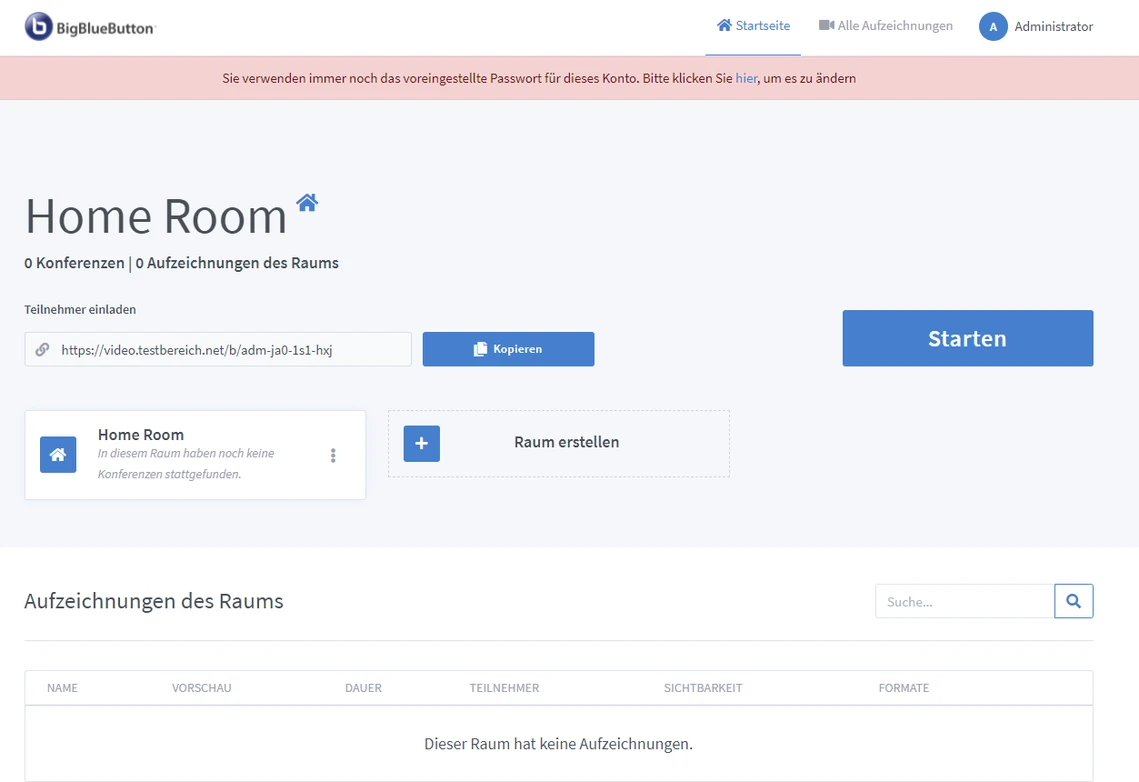Click the Raum erstellen label
This screenshot has width=1139, height=782.
pyautogui.click(x=566, y=442)
